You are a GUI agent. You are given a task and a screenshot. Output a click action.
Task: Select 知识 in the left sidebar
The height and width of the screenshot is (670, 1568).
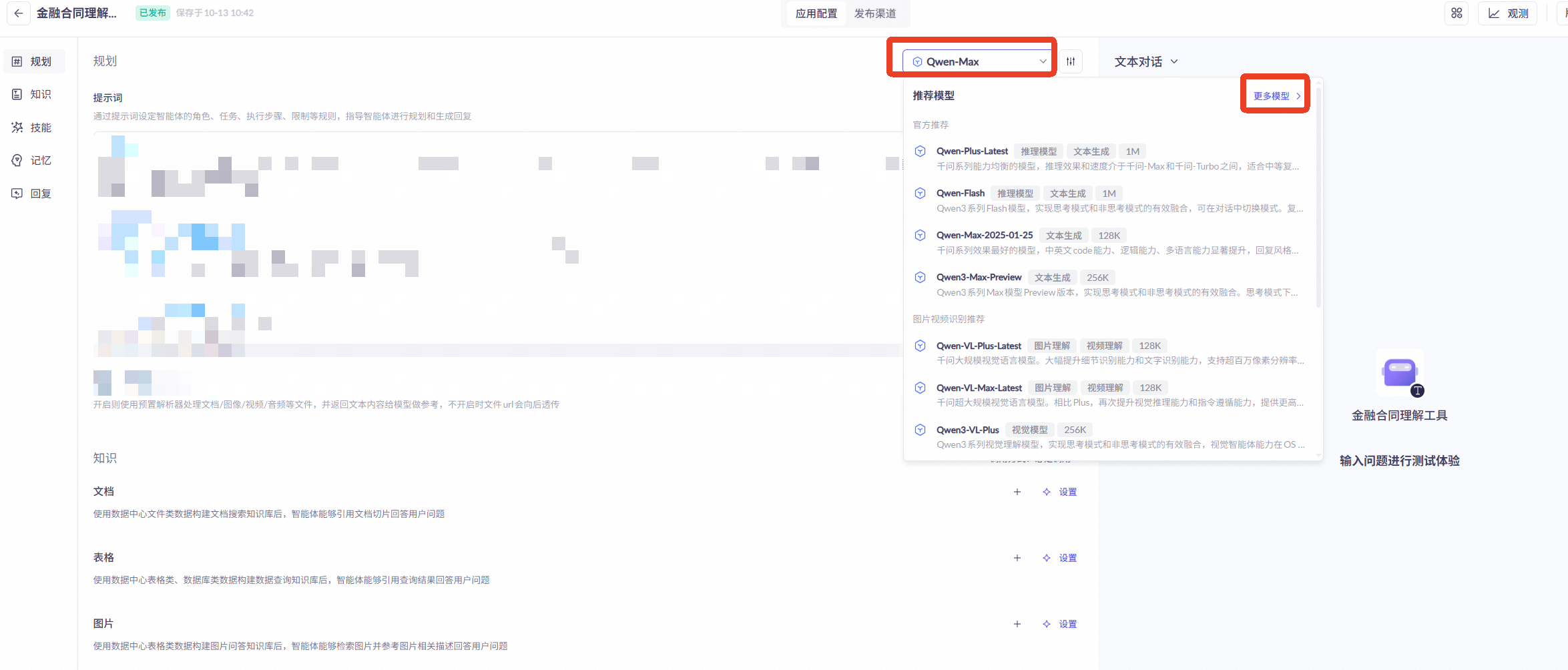(x=34, y=95)
